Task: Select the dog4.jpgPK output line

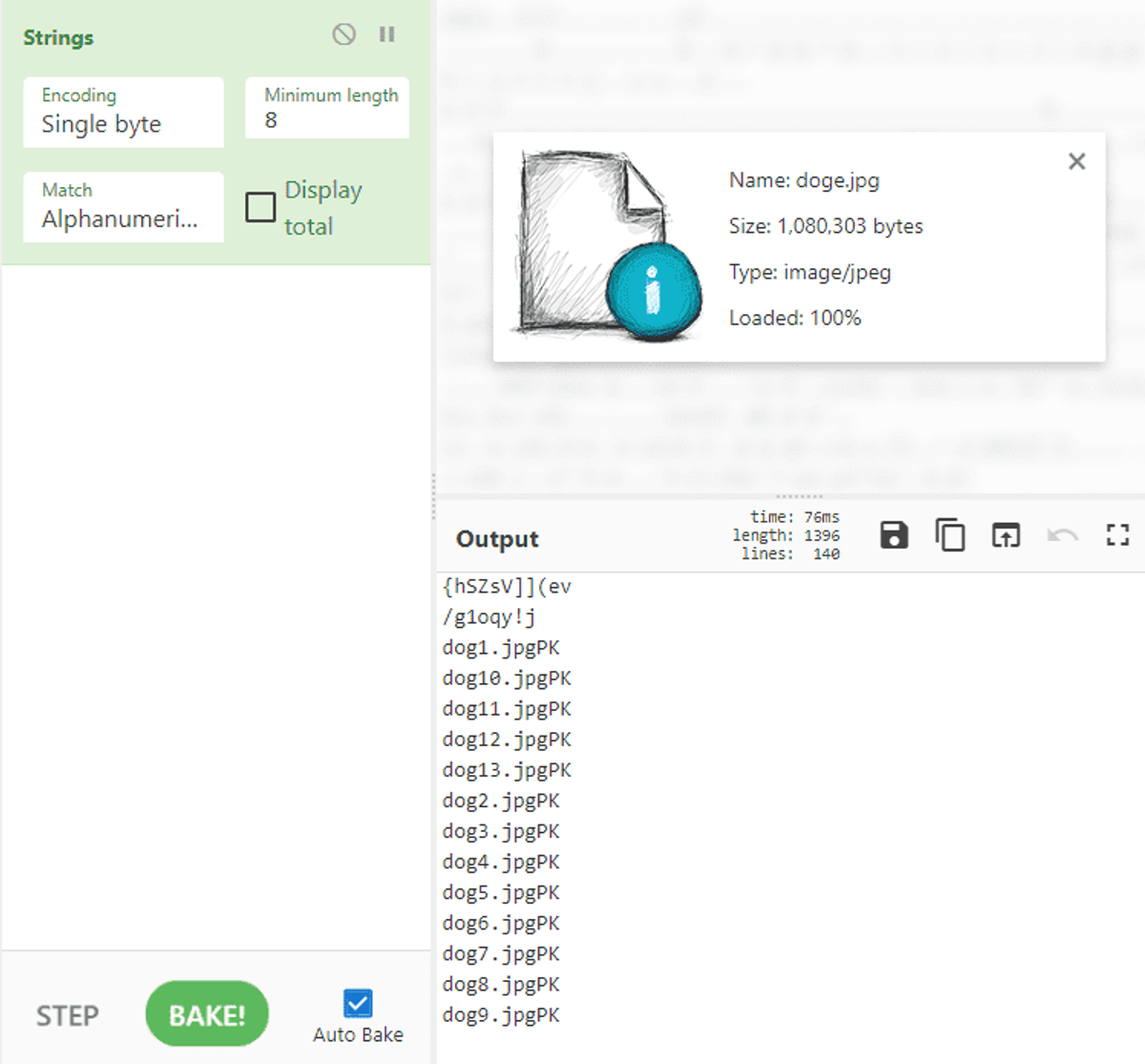Action: [501, 862]
